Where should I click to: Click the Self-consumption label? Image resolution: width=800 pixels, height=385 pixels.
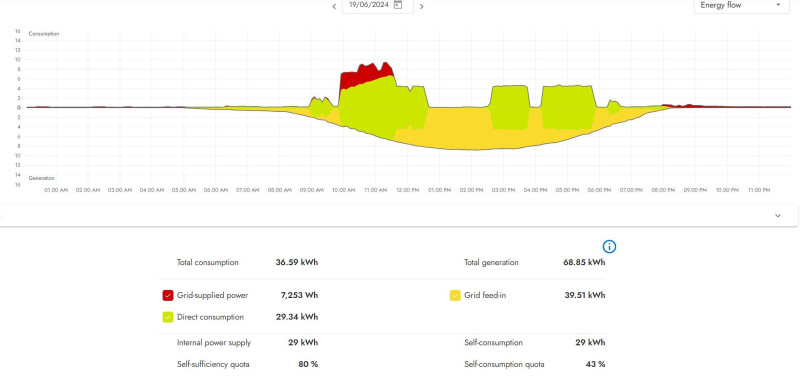(x=493, y=343)
